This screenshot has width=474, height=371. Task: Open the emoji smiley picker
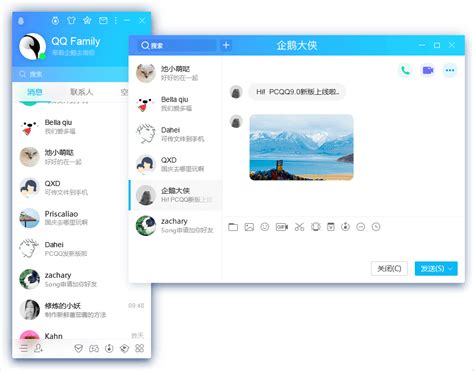pyautogui.click(x=265, y=227)
